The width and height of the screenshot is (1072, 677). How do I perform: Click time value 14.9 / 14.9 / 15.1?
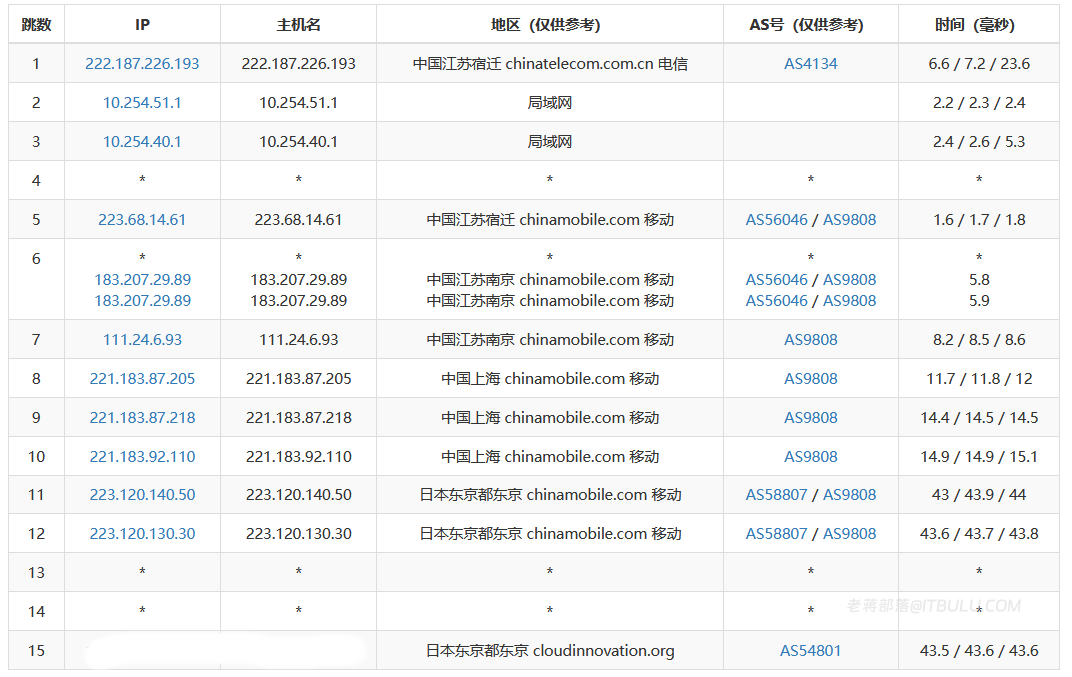pyautogui.click(x=979, y=456)
